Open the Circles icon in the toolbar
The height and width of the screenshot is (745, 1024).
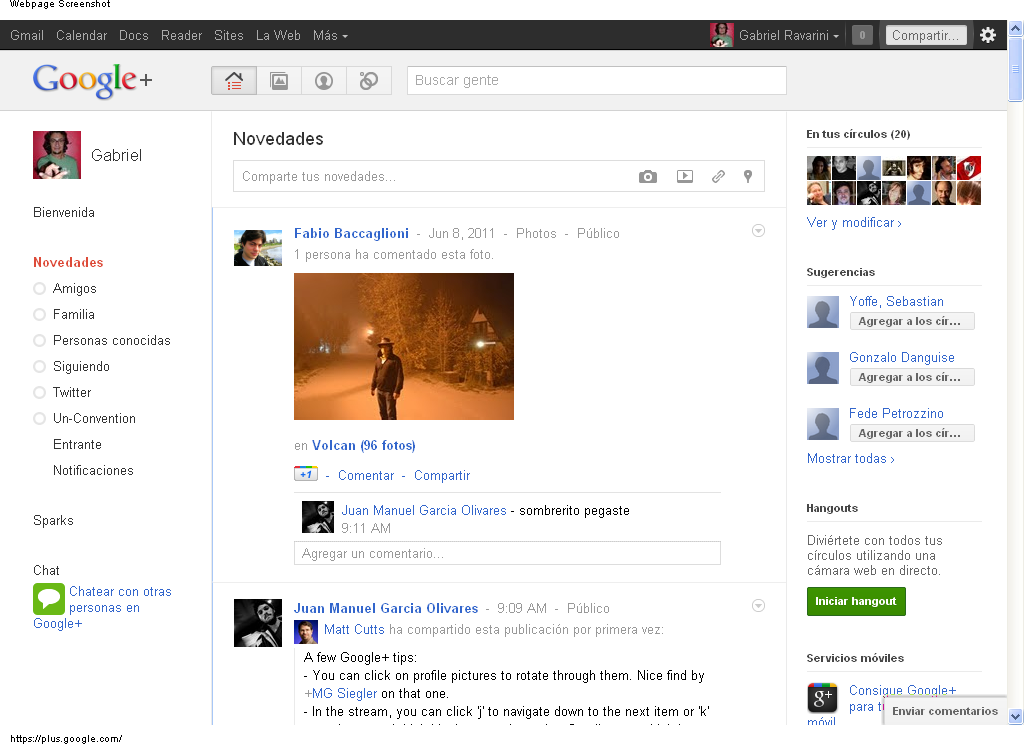pyautogui.click(x=369, y=81)
